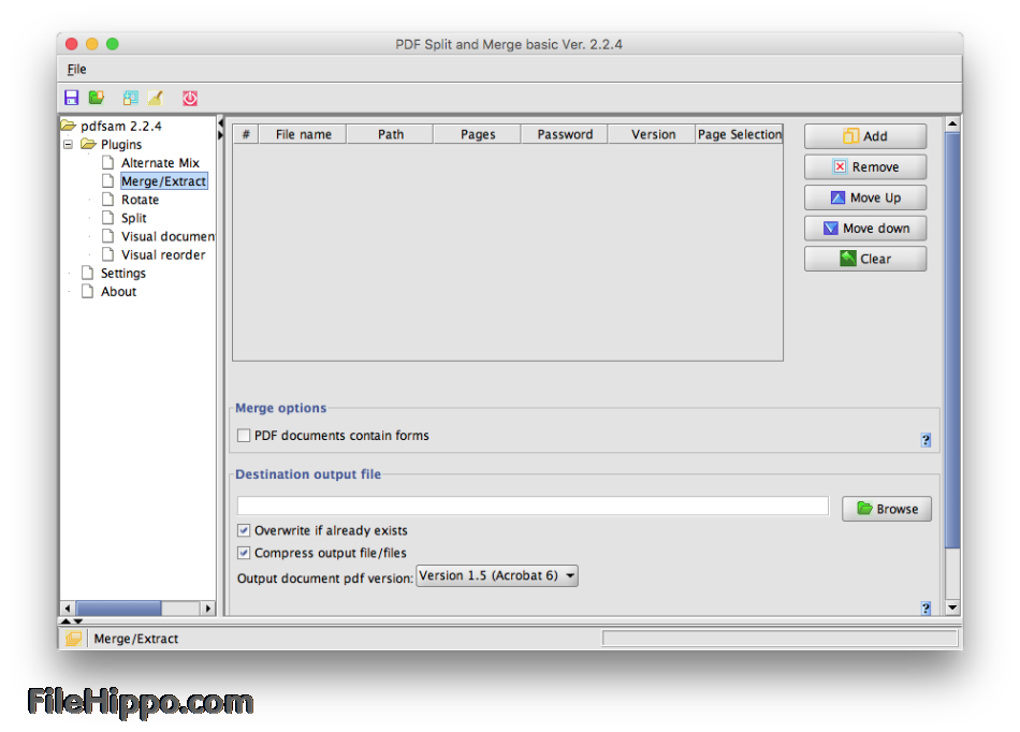The height and width of the screenshot is (732, 1020).
Task: Click the red Exit power icon
Action: point(190,98)
